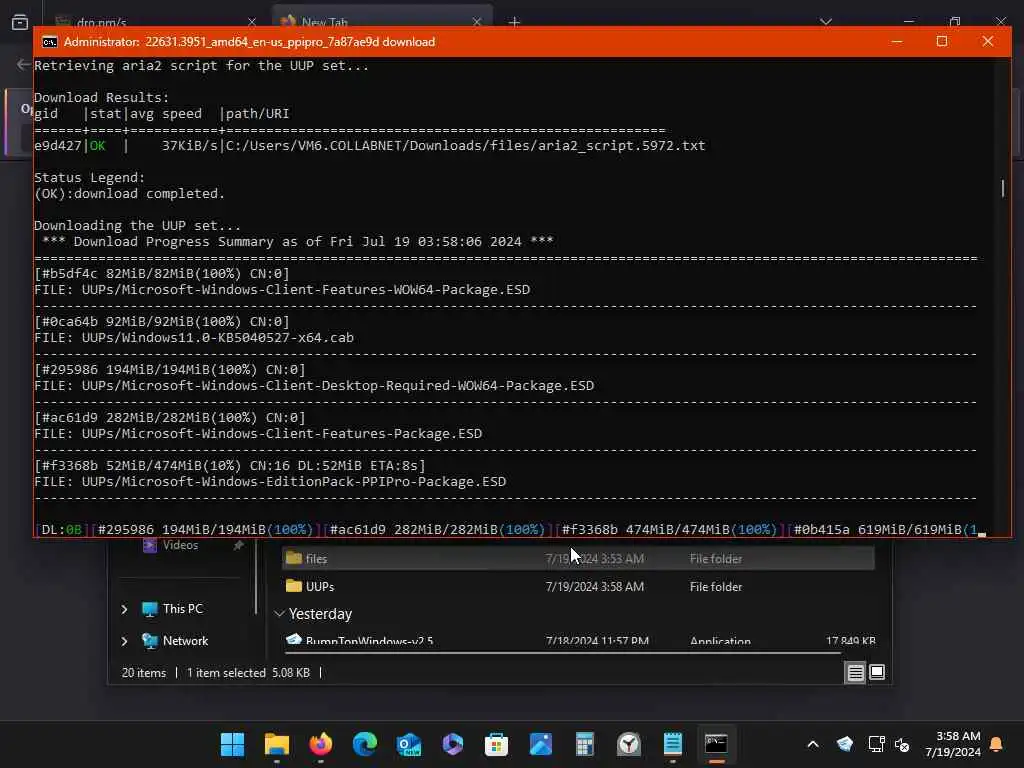Click Explorer's horizontal scrollbar
1024x768 pixels.
pos(565,652)
